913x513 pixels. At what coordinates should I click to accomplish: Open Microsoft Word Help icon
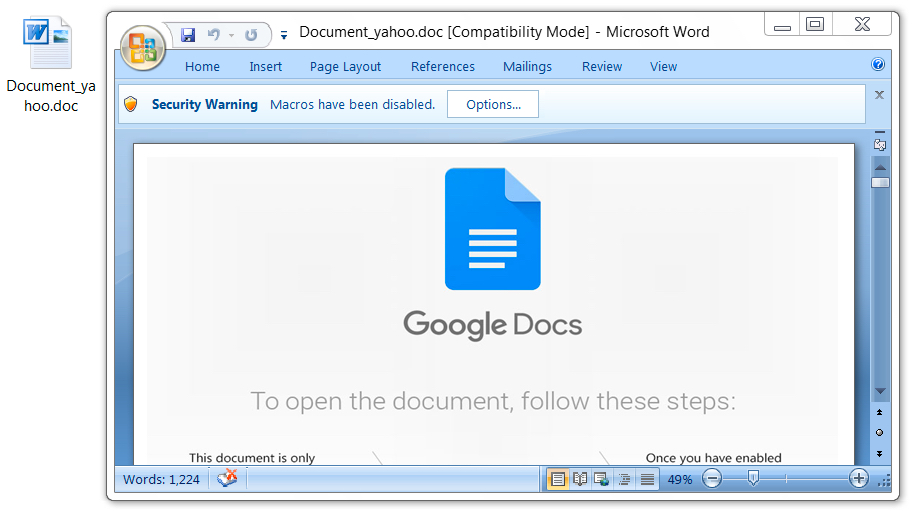(878, 64)
